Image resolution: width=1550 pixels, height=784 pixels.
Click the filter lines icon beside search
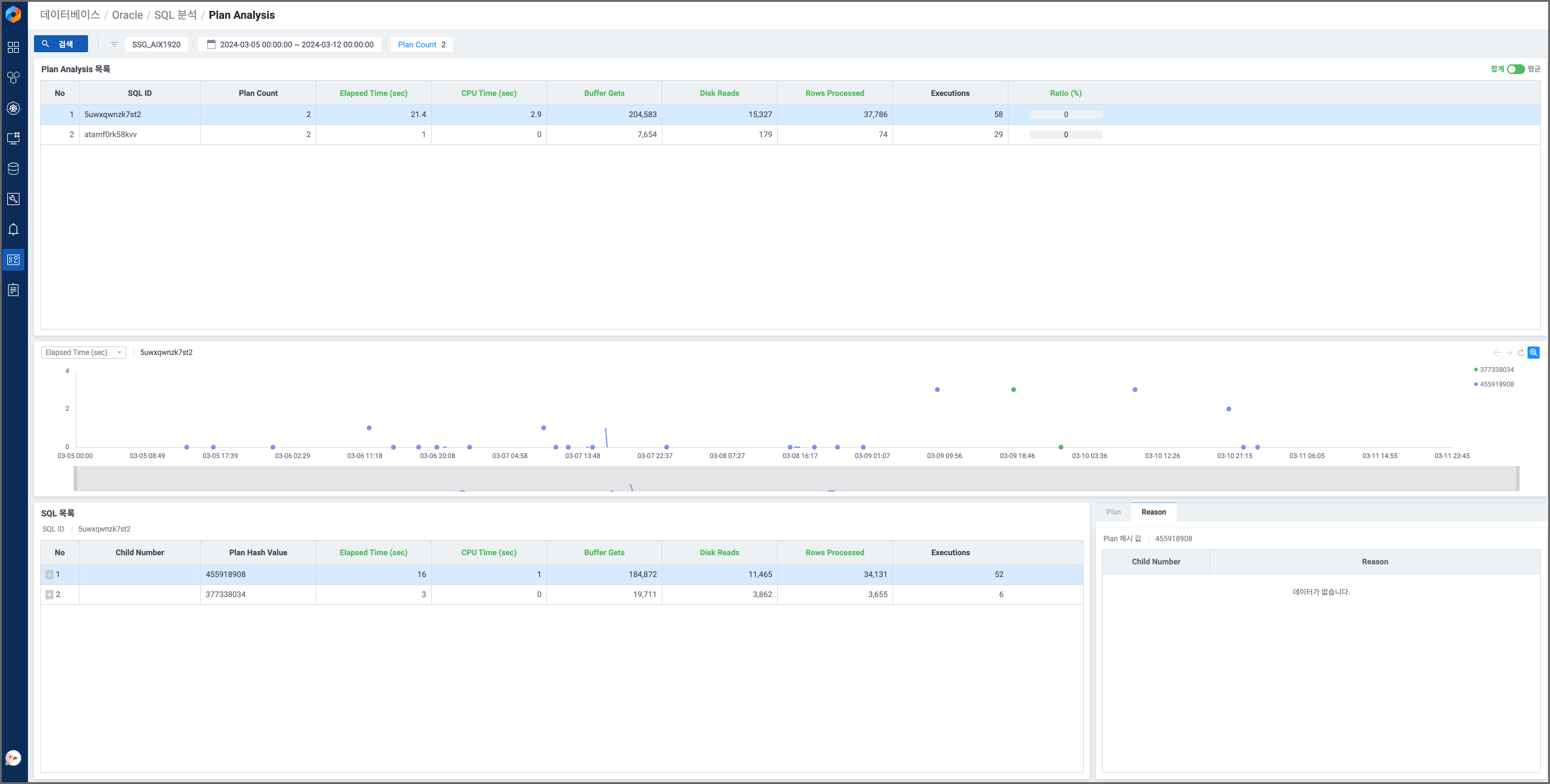[x=114, y=44]
